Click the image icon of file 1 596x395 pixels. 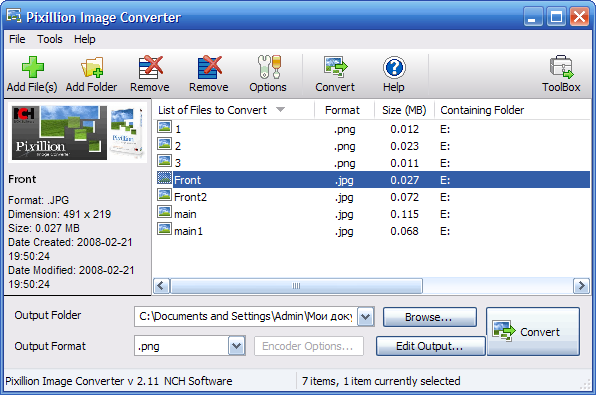[165, 127]
